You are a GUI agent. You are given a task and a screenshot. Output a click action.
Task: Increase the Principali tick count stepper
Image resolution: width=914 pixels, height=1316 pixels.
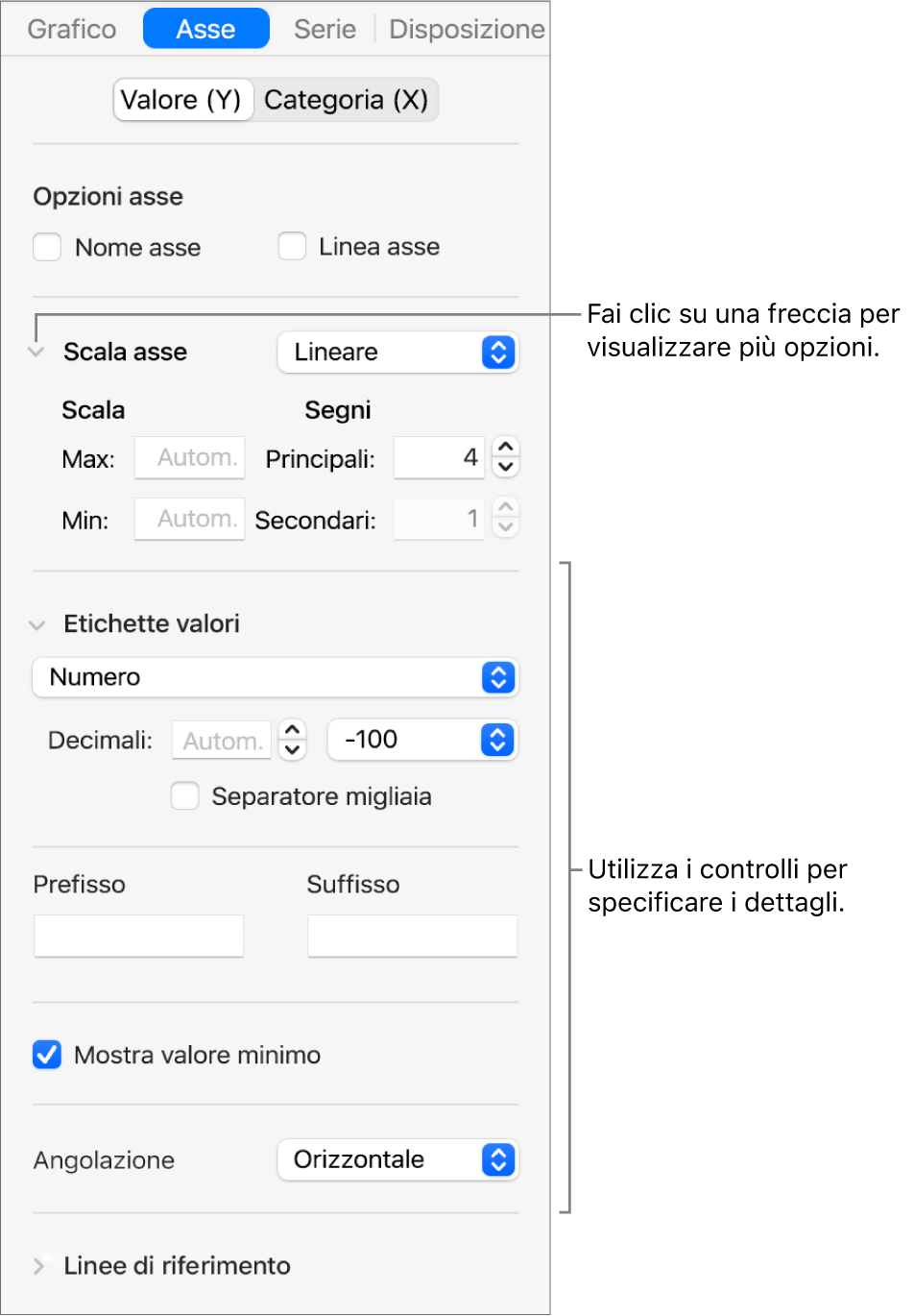pyautogui.click(x=506, y=447)
